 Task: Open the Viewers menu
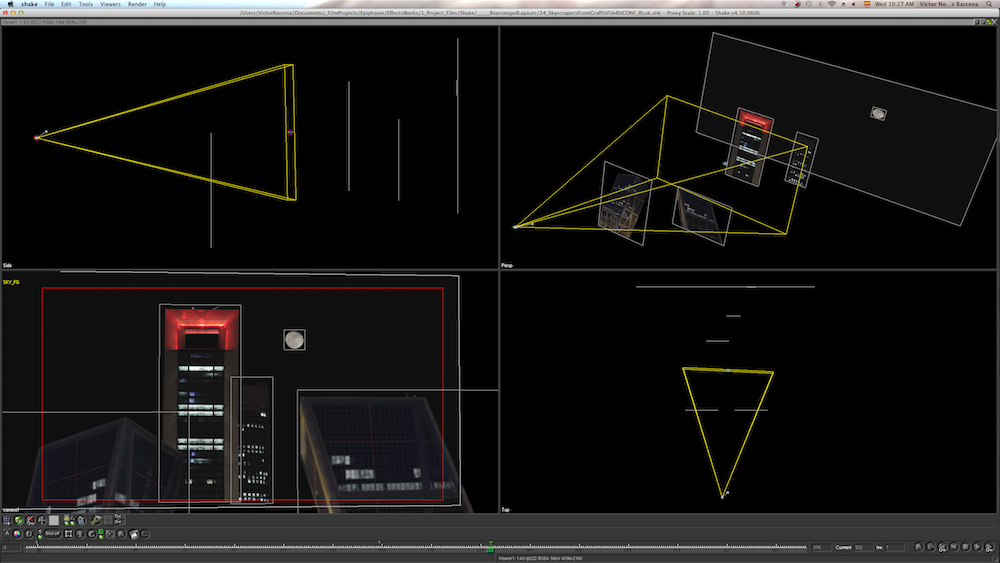110,5
